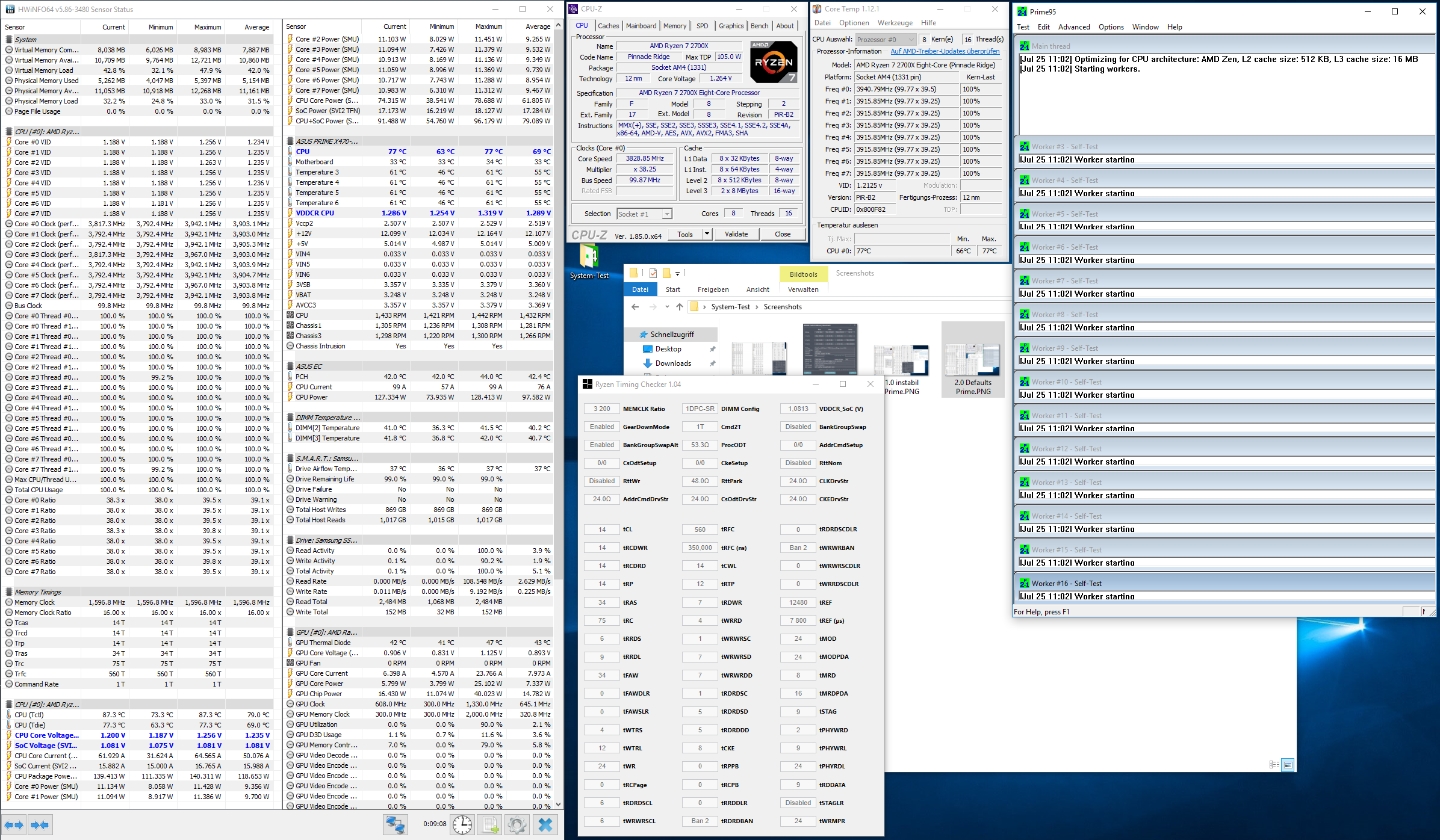Toggle Explorer details view layout button
This screenshot has width=1440, height=840.
[x=1274, y=765]
